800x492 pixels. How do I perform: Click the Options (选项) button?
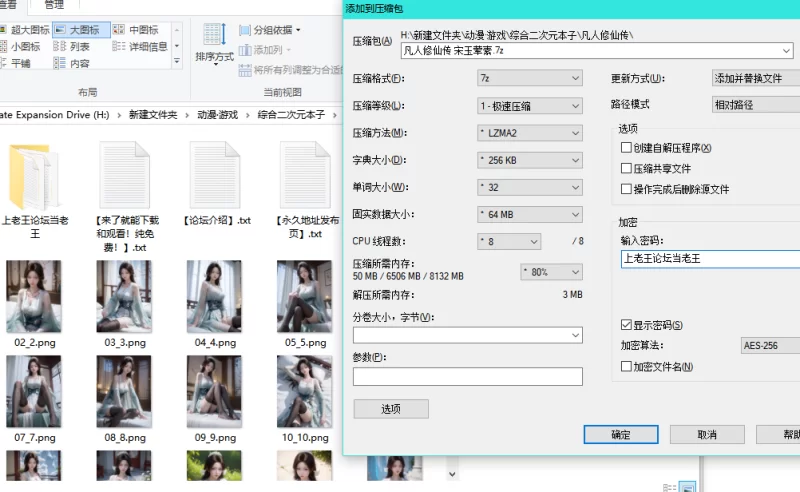click(x=391, y=409)
